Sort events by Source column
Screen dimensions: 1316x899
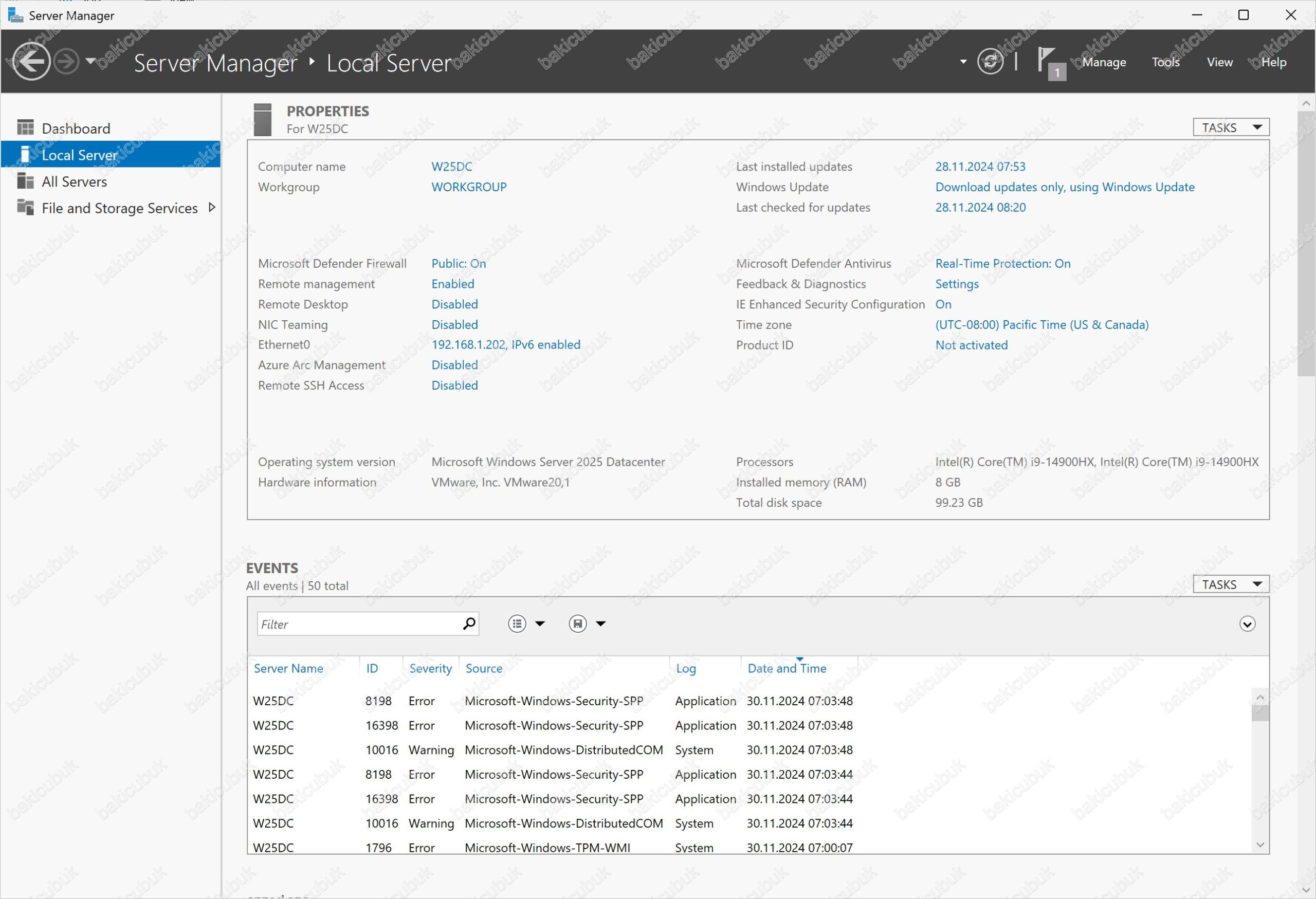484,668
